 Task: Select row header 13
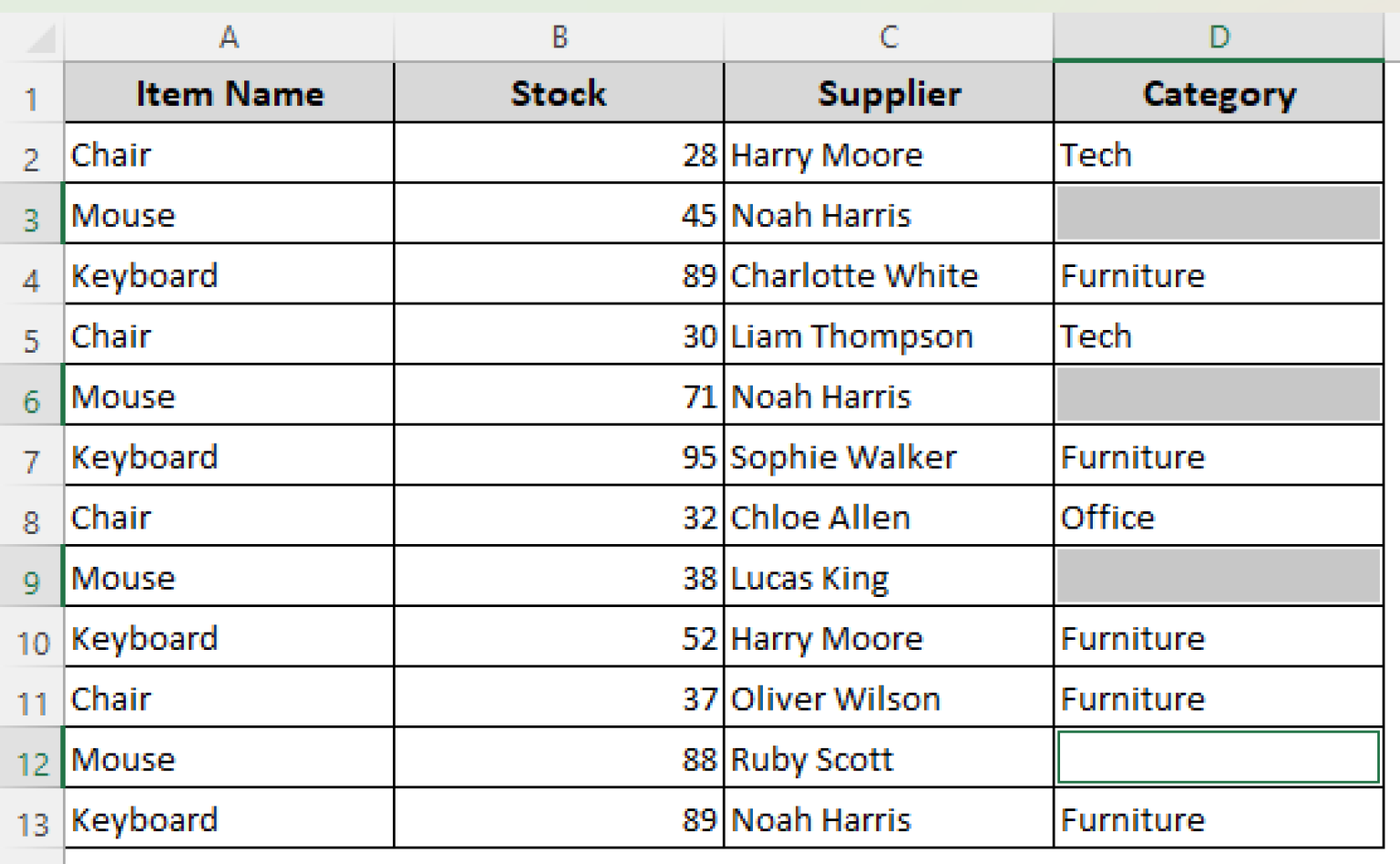pyautogui.click(x=32, y=818)
